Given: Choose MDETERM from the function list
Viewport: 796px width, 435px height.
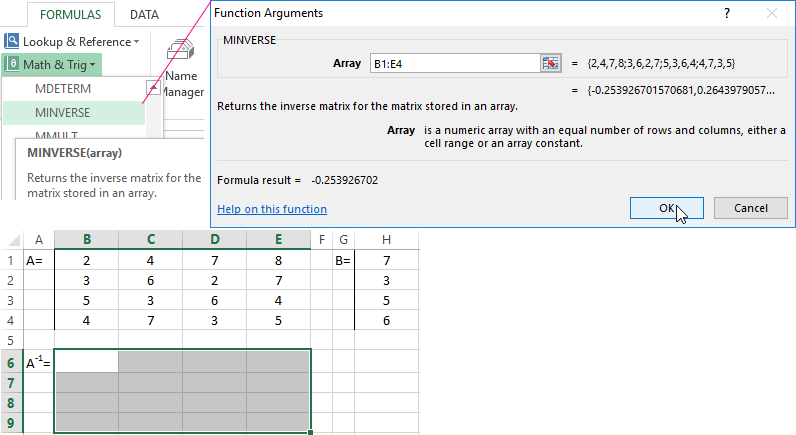Looking at the screenshot, I should tap(62, 88).
